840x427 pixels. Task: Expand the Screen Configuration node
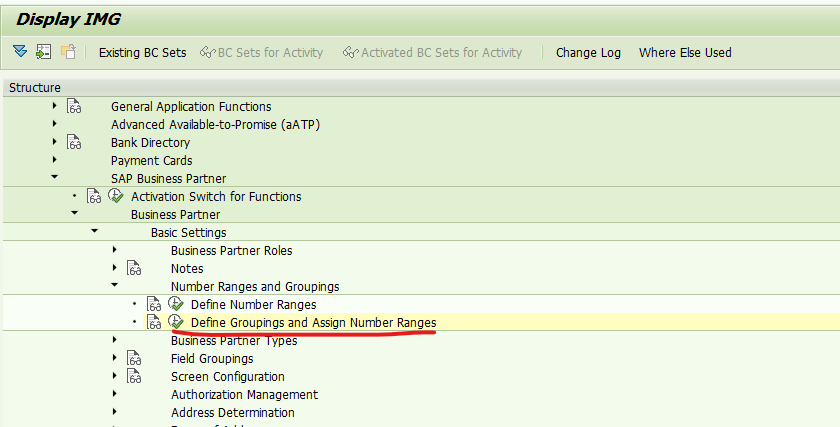tap(115, 376)
